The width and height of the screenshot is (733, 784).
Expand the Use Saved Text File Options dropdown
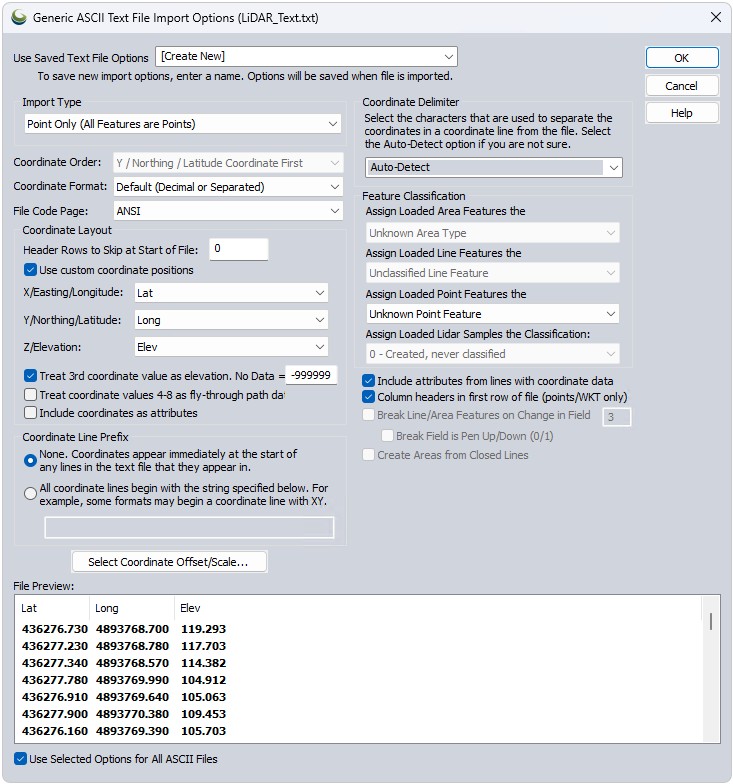coord(306,56)
